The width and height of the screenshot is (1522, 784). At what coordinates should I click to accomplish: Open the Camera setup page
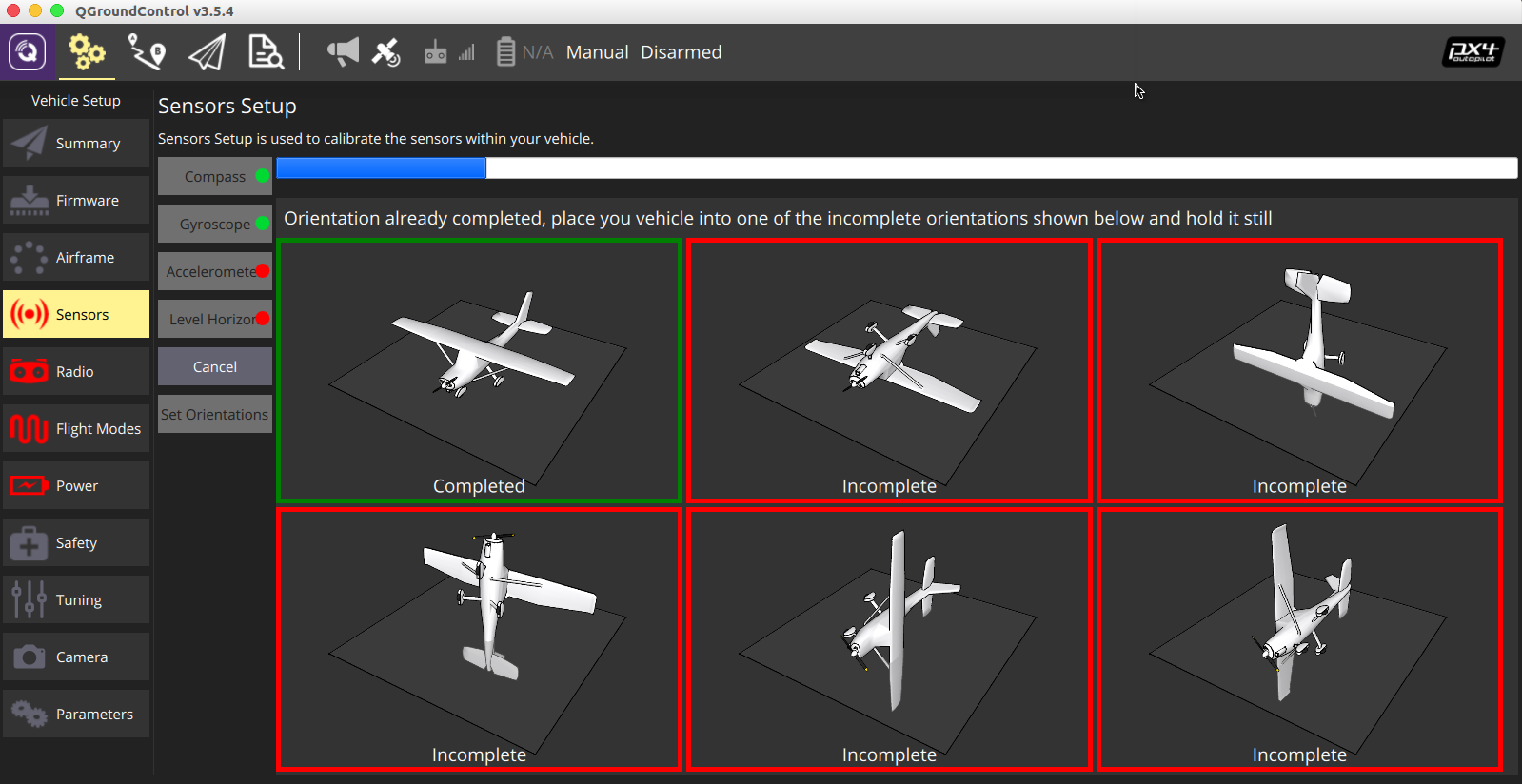(x=76, y=657)
